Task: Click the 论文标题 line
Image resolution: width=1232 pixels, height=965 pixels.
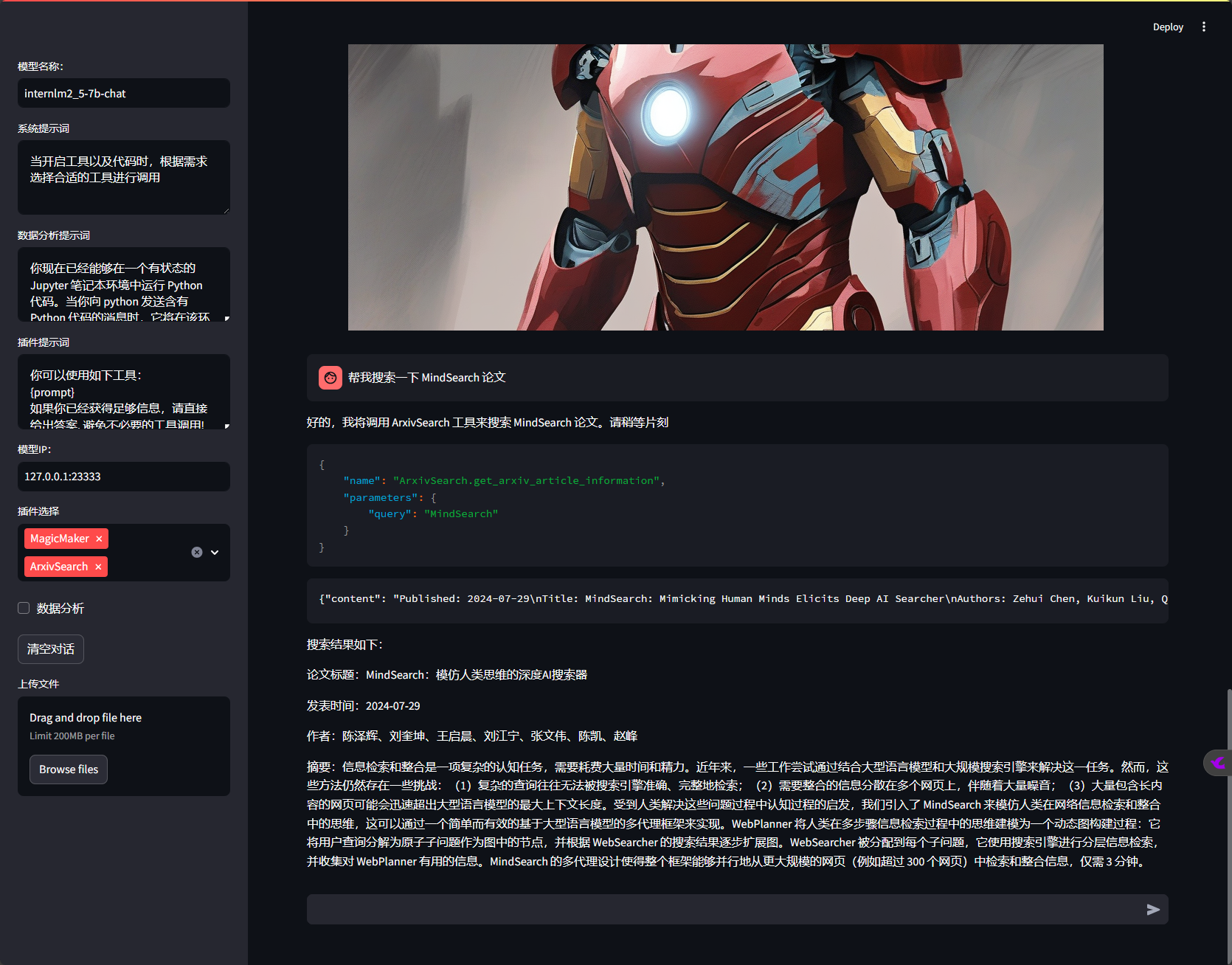Action: point(447,675)
